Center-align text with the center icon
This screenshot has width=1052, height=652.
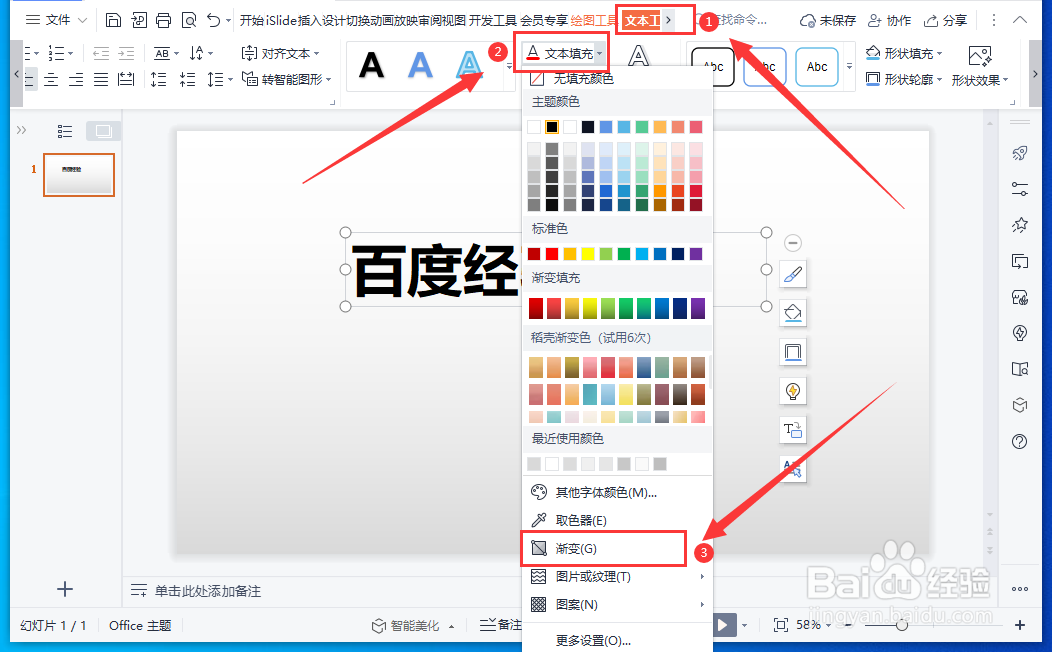pos(51,80)
